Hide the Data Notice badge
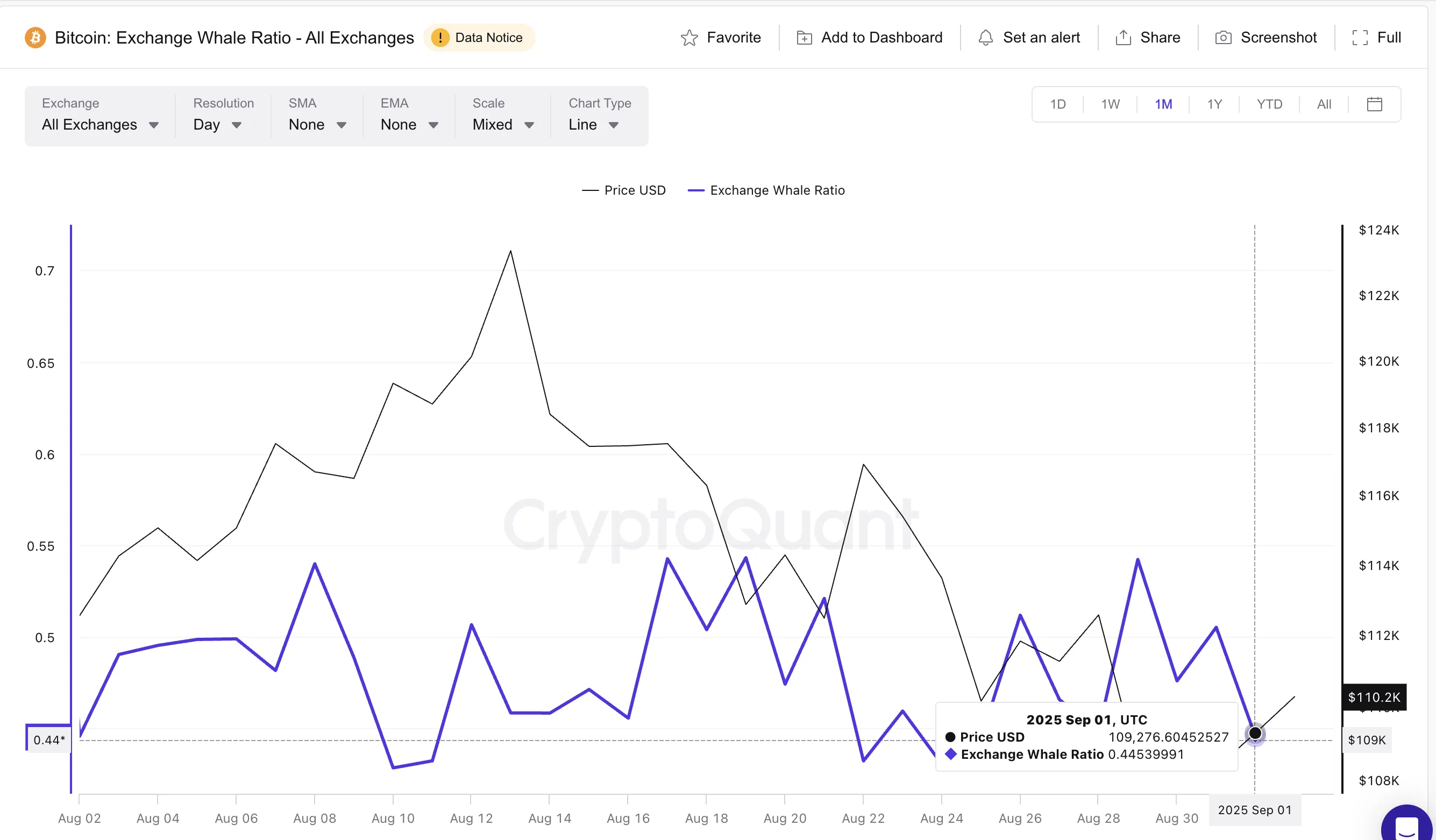Screen dimensions: 1436x840 (479, 38)
